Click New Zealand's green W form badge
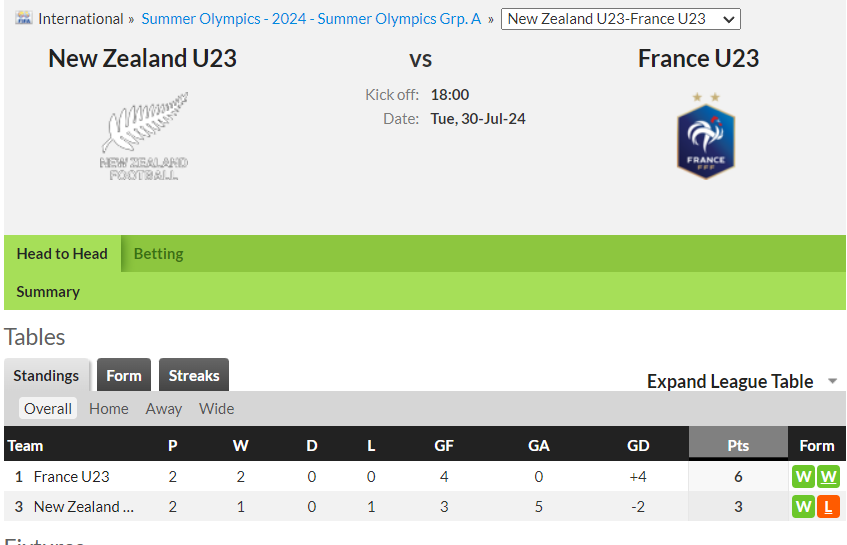 803,507
